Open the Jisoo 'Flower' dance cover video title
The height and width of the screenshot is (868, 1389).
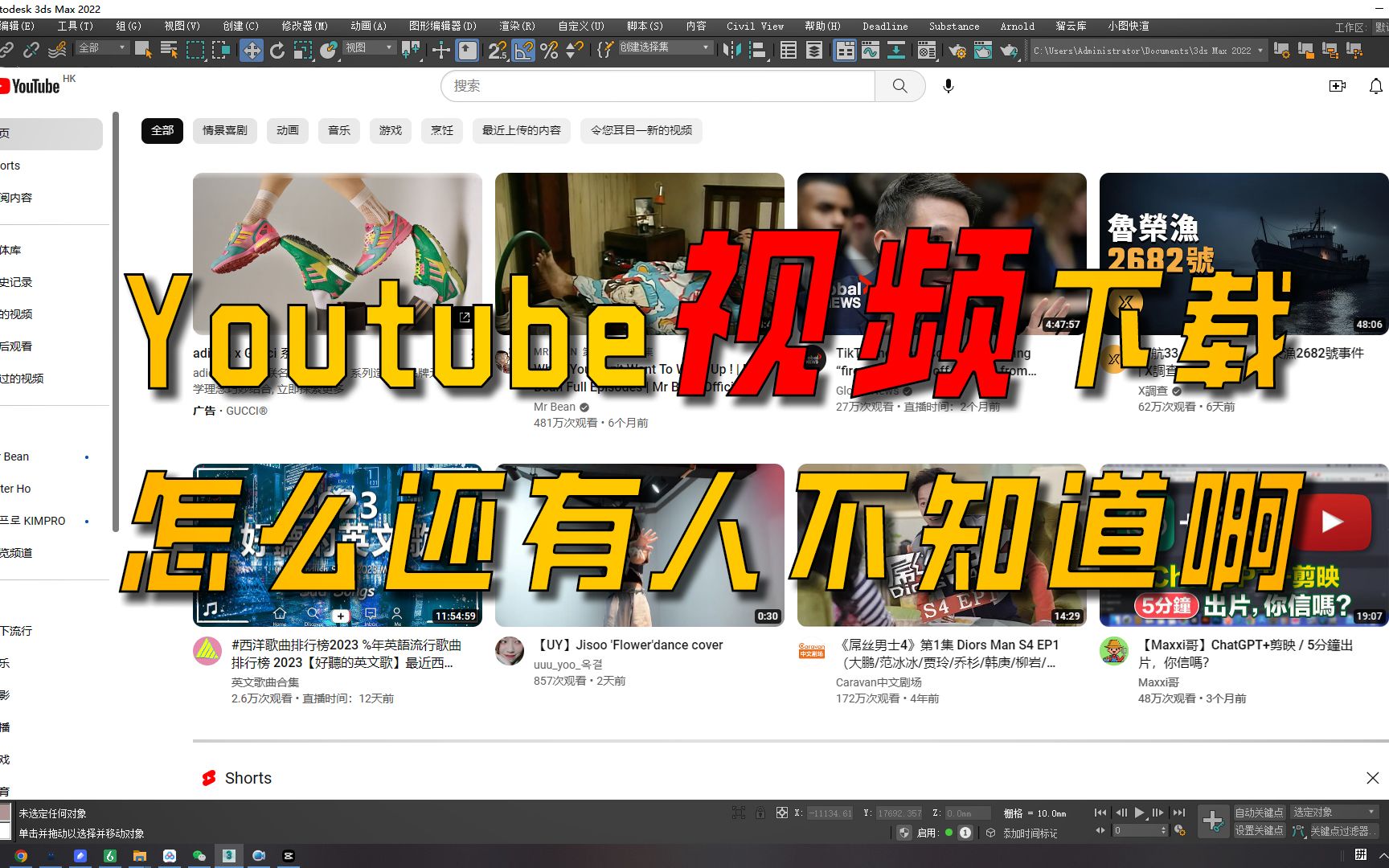click(629, 645)
